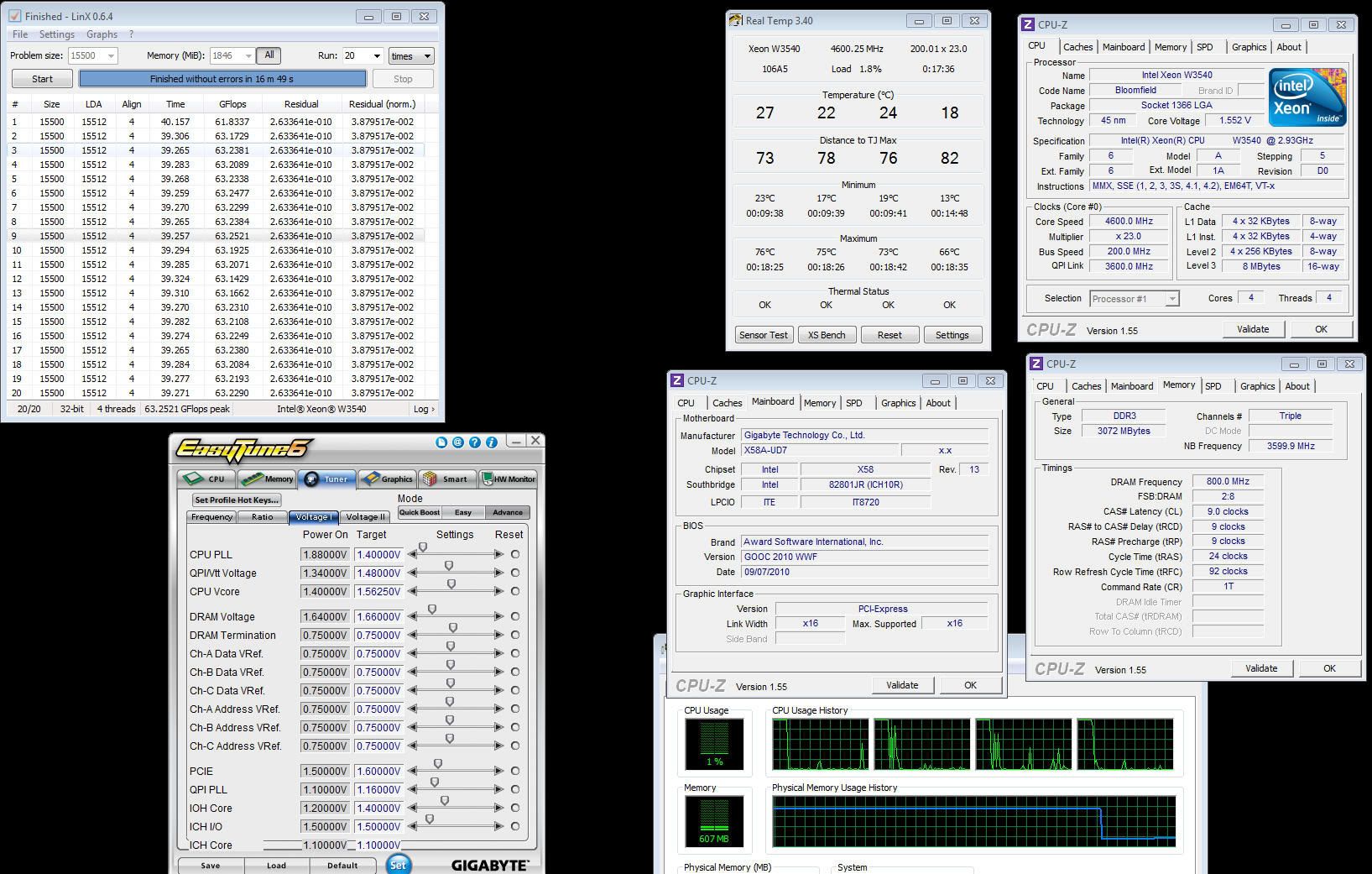
Task: Click the IOH Core slider handle
Action: coord(445,801)
